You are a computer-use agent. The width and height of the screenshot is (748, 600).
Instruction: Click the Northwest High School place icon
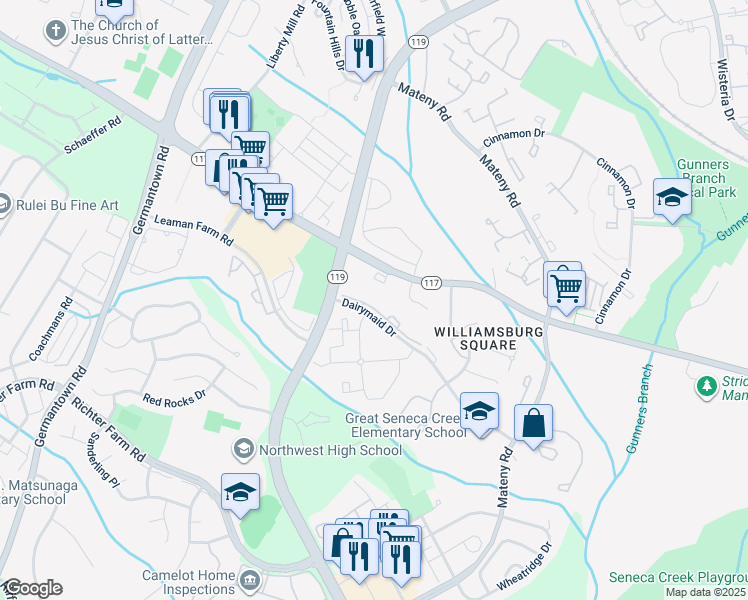tap(244, 449)
